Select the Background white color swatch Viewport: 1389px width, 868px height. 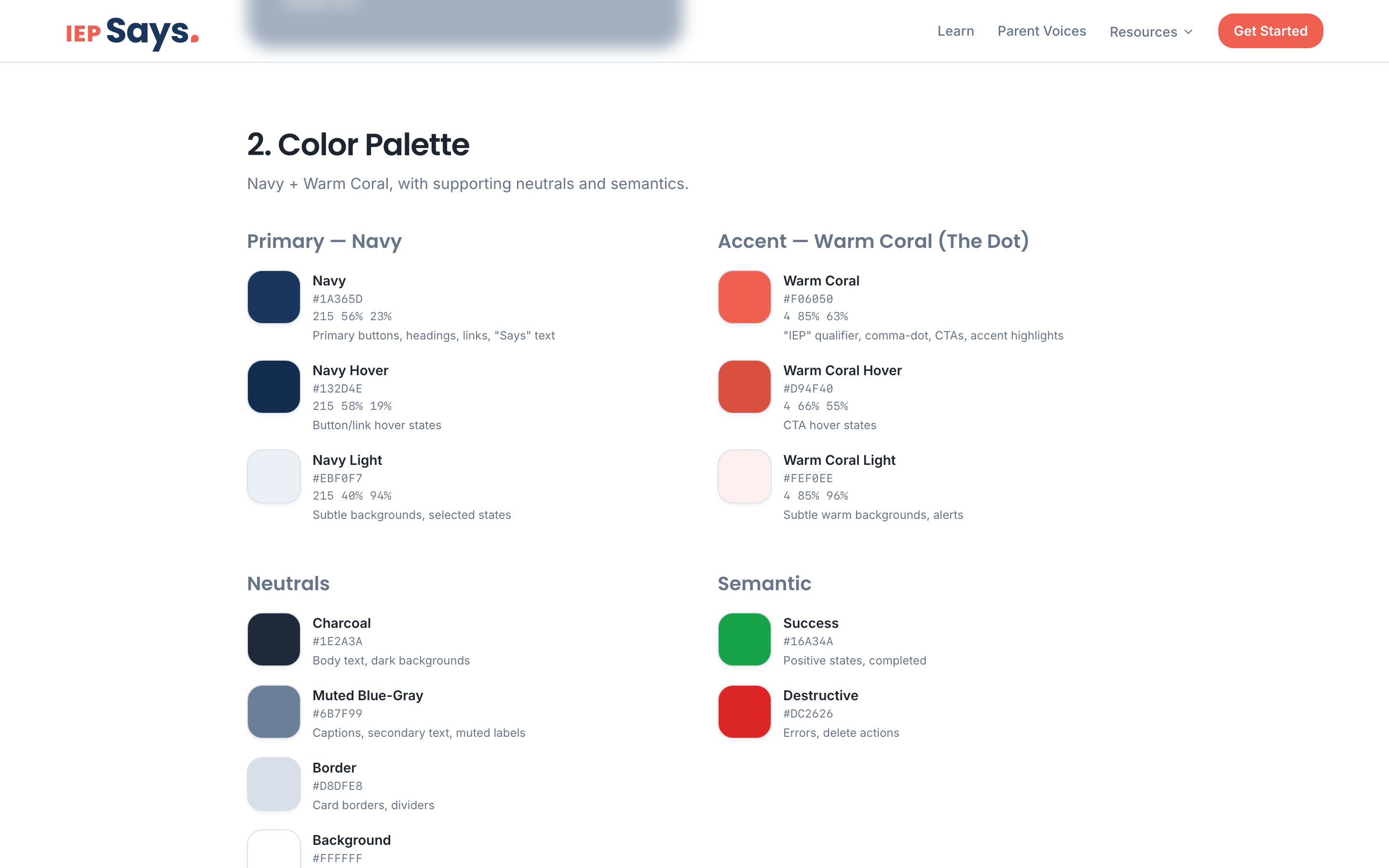coord(273,853)
